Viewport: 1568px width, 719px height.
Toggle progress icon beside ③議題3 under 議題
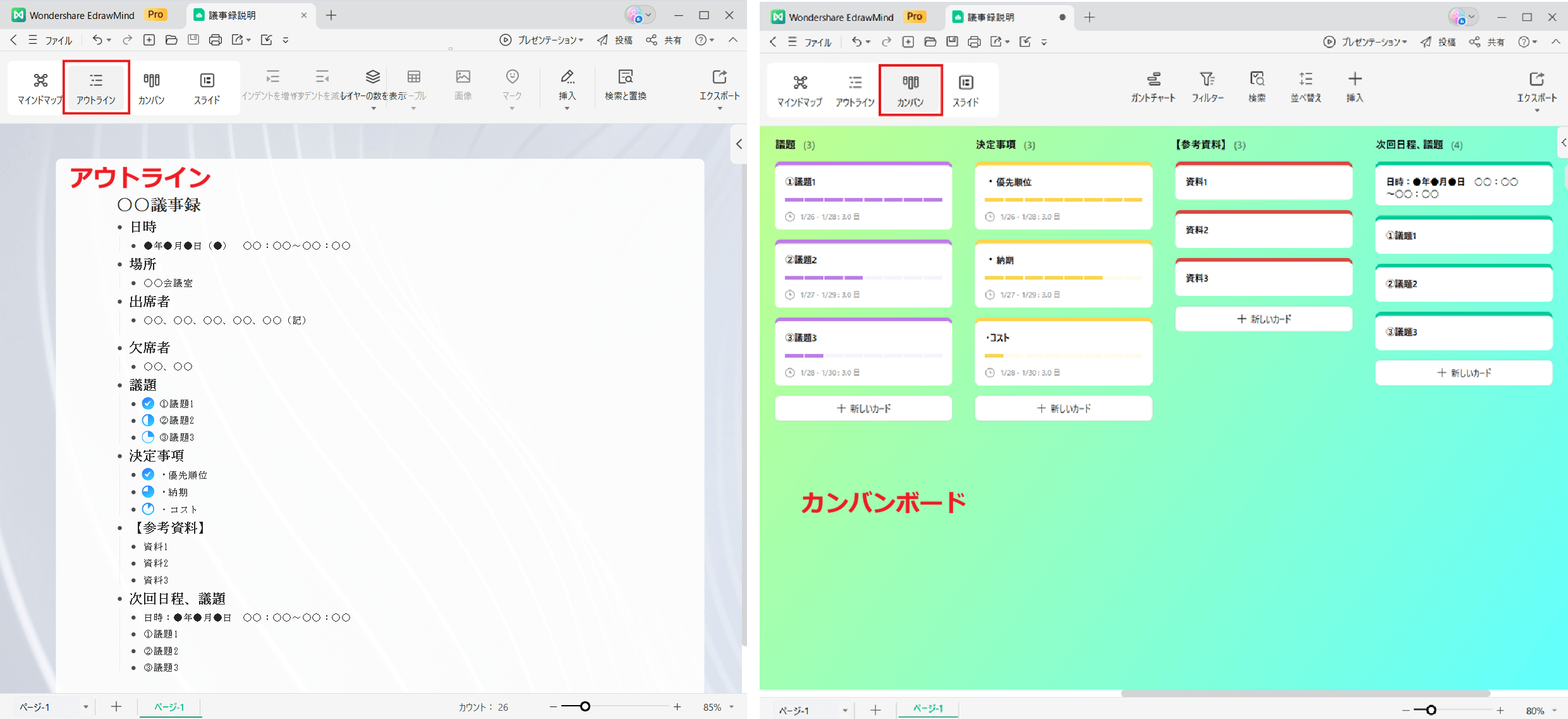(x=148, y=437)
